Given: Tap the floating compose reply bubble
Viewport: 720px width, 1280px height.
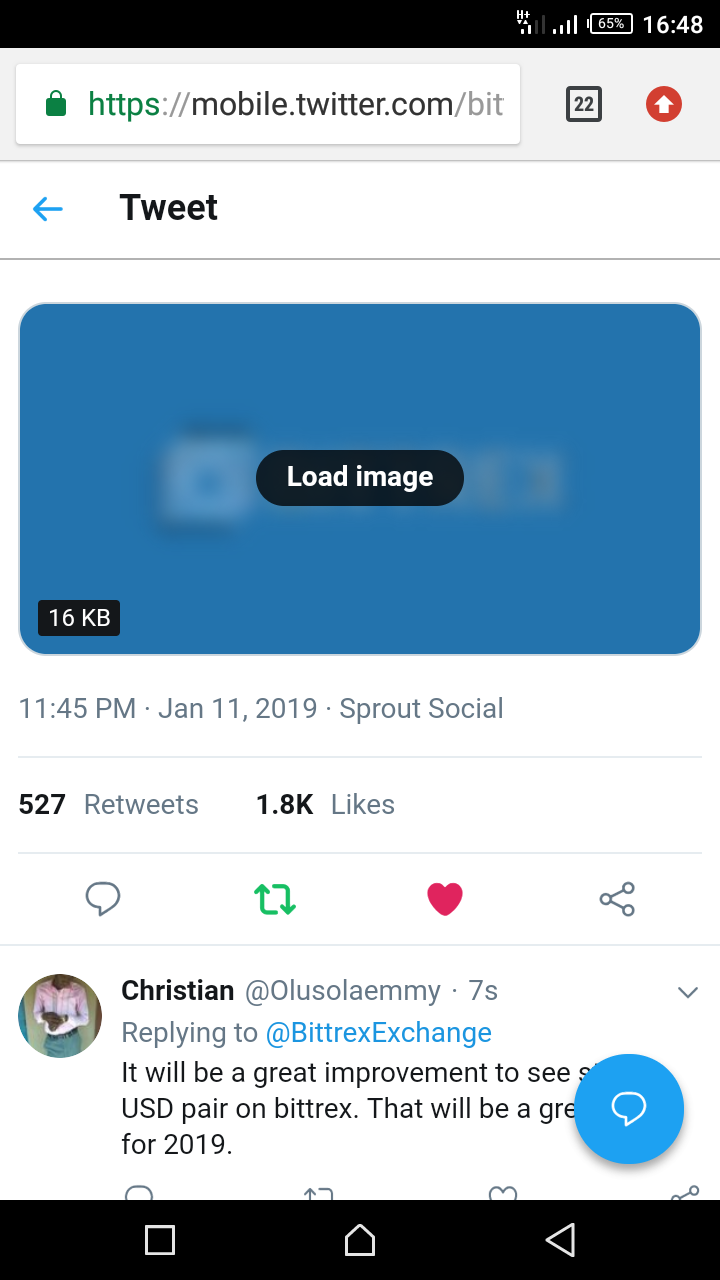Looking at the screenshot, I should (629, 1109).
